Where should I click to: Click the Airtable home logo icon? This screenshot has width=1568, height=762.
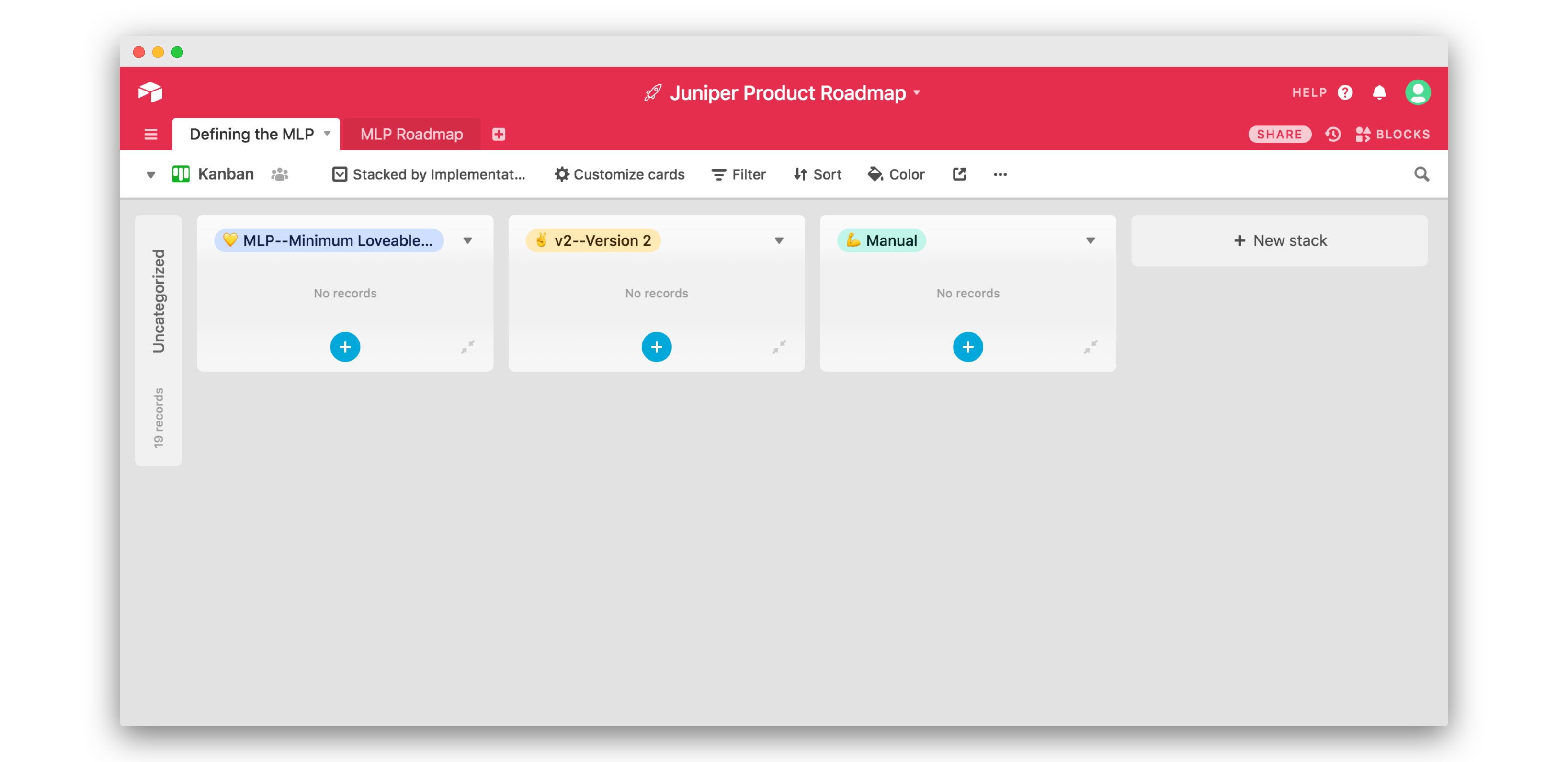150,92
